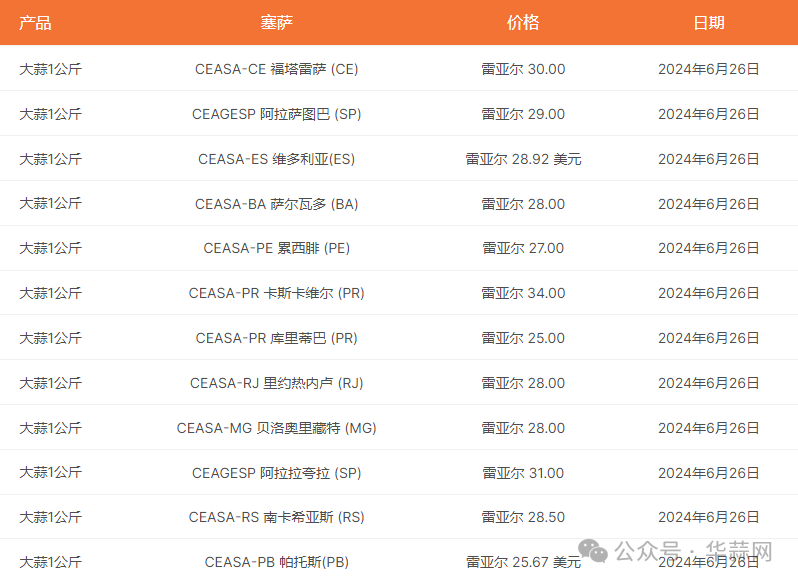Image resolution: width=798 pixels, height=583 pixels.
Task: Select the CEASA-PR 卡斯卡维尔 (PR) cell
Action: pyautogui.click(x=276, y=293)
